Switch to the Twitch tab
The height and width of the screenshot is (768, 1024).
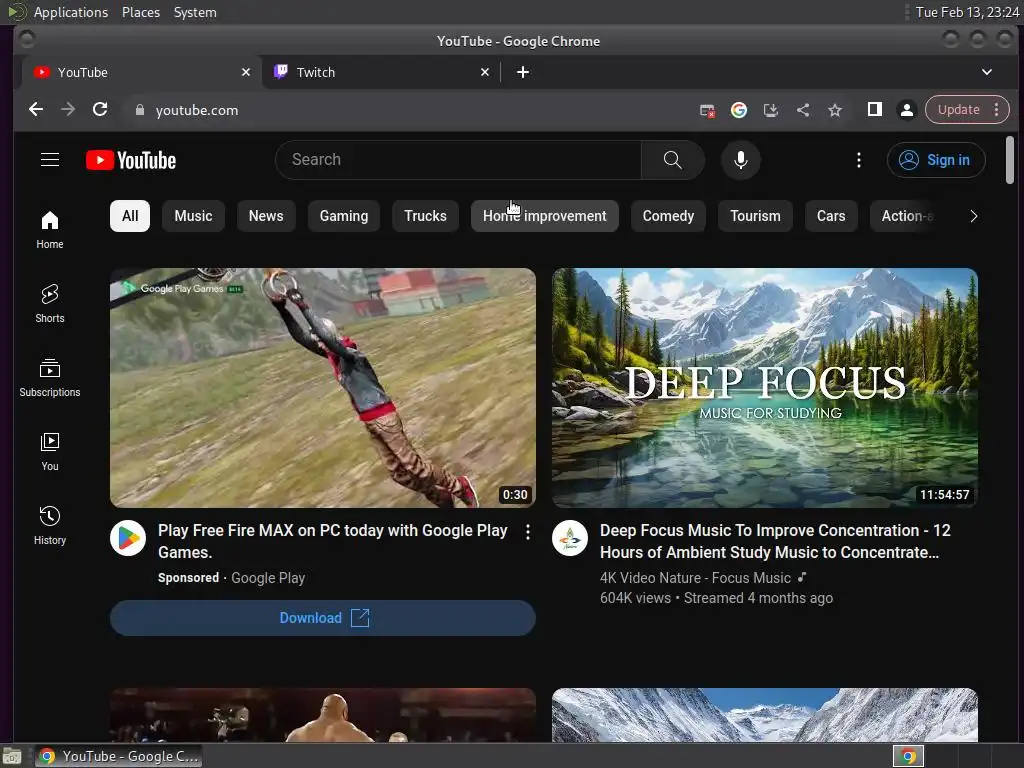(x=382, y=72)
